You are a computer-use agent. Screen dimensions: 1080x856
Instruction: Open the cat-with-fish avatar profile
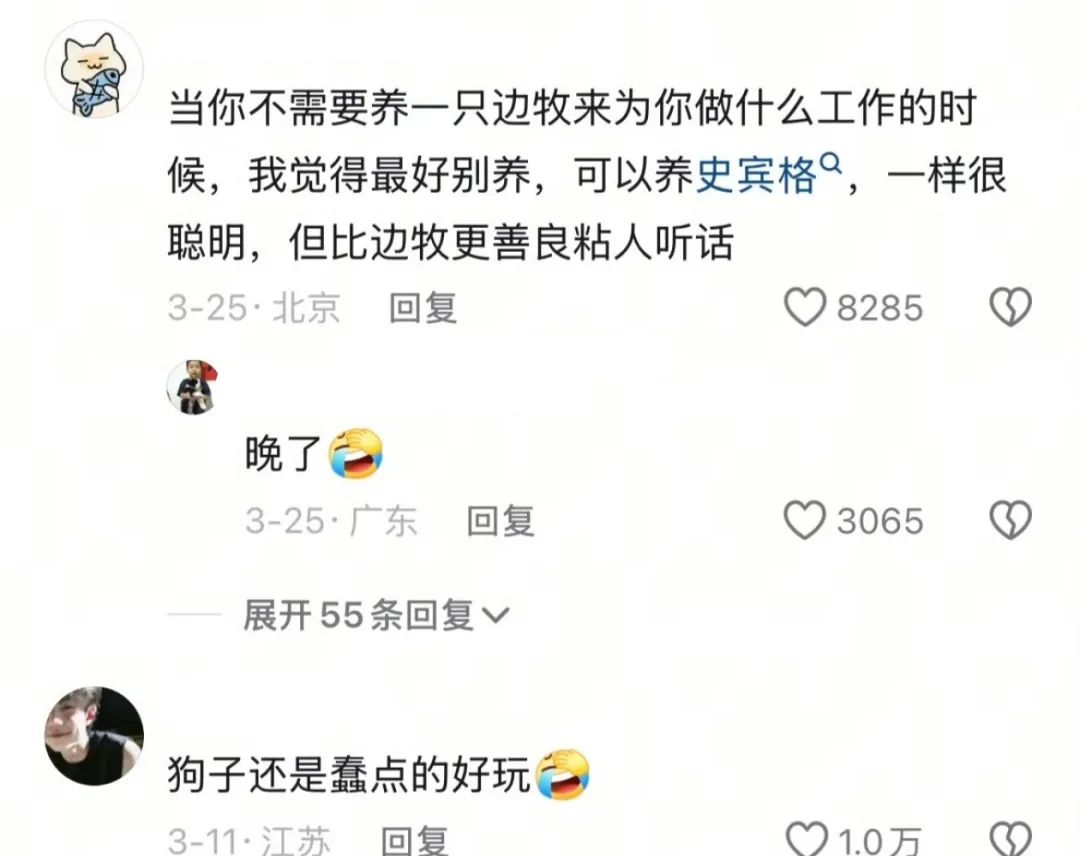tap(94, 70)
